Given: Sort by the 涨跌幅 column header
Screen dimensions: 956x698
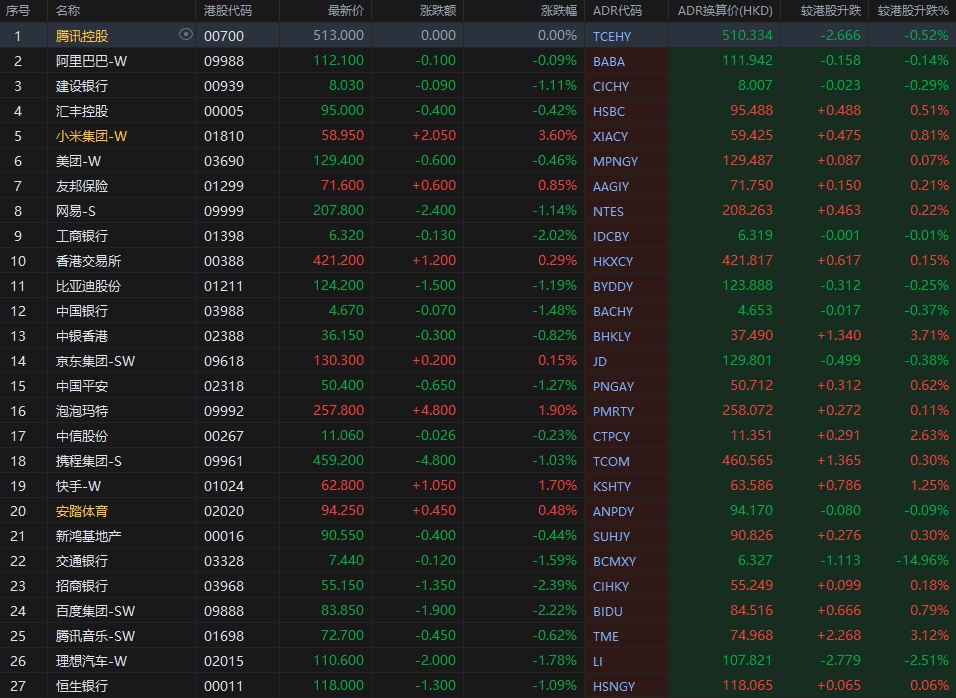Looking at the screenshot, I should point(558,10).
